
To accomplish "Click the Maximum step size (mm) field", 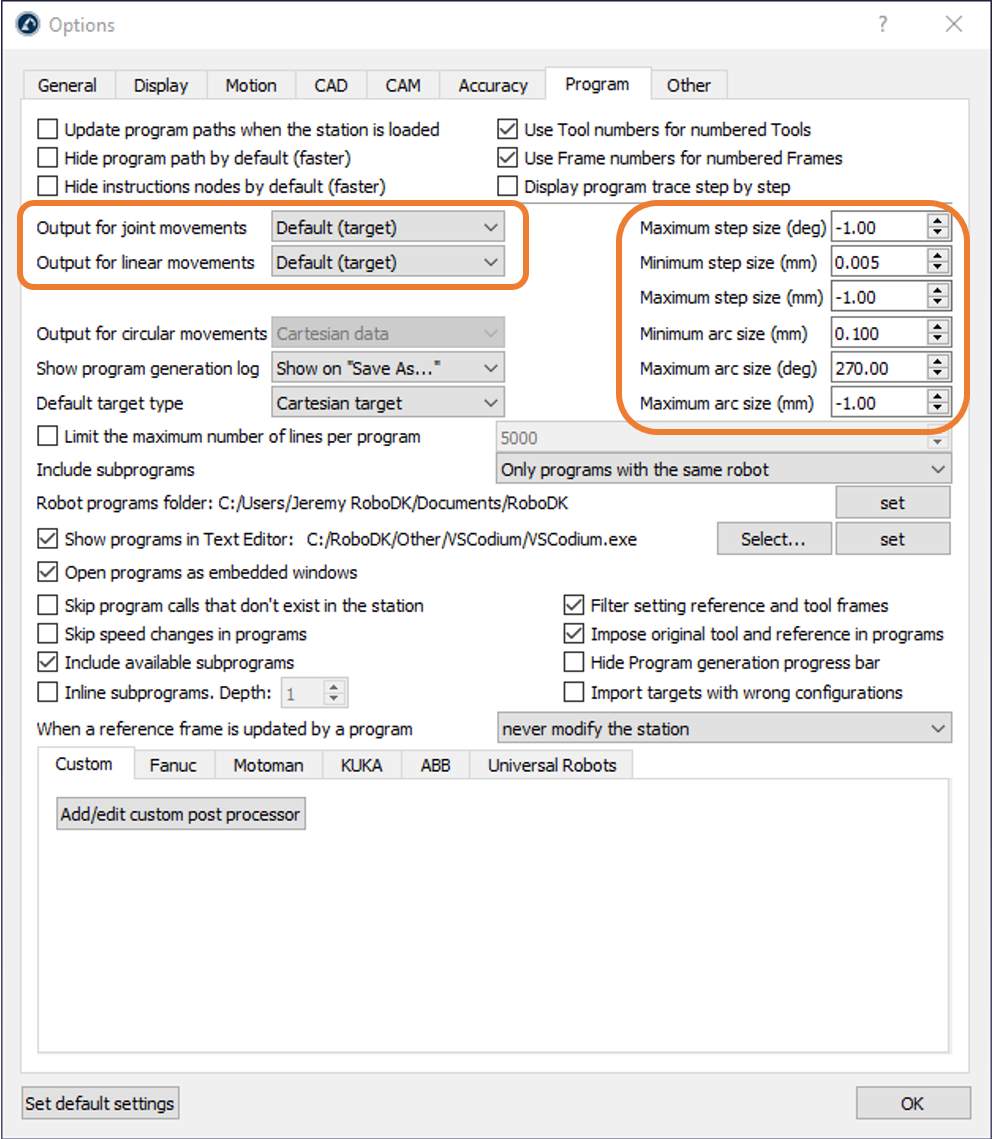I will (x=879, y=297).
